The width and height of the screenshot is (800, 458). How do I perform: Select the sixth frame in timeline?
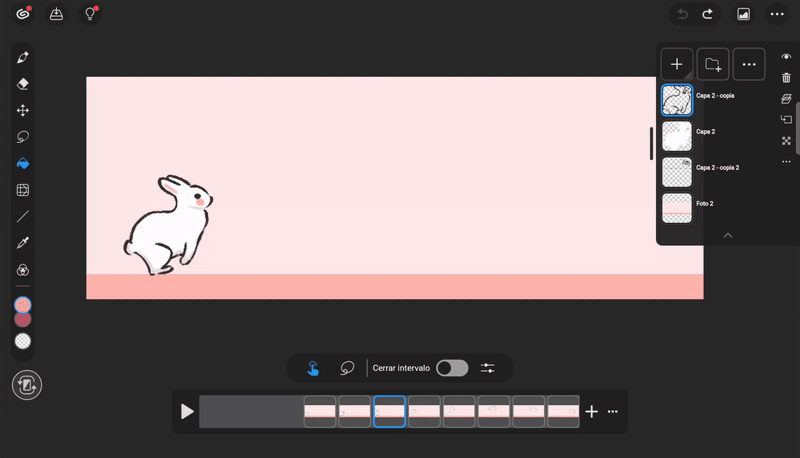click(494, 412)
